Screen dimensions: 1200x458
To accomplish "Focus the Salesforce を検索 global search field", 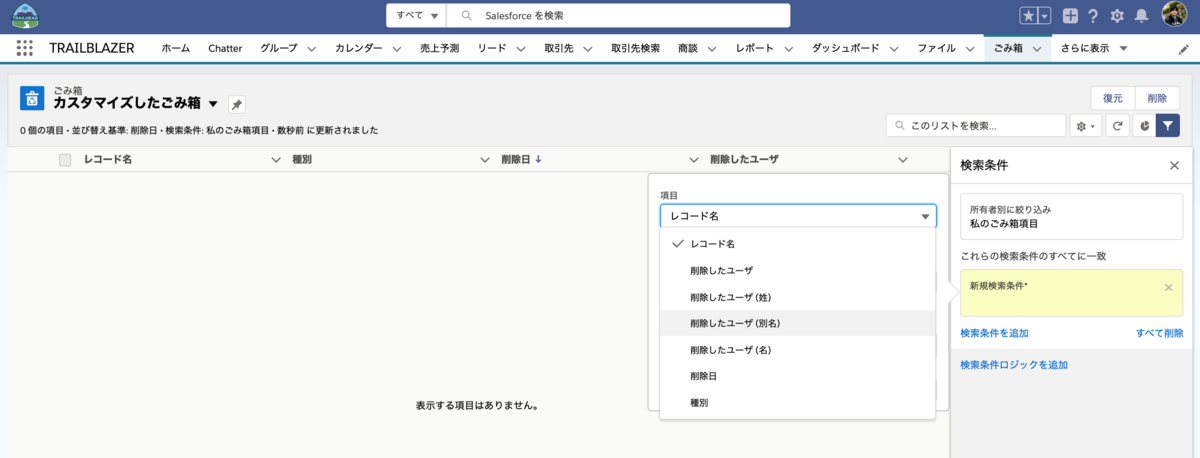I will 618,16.
